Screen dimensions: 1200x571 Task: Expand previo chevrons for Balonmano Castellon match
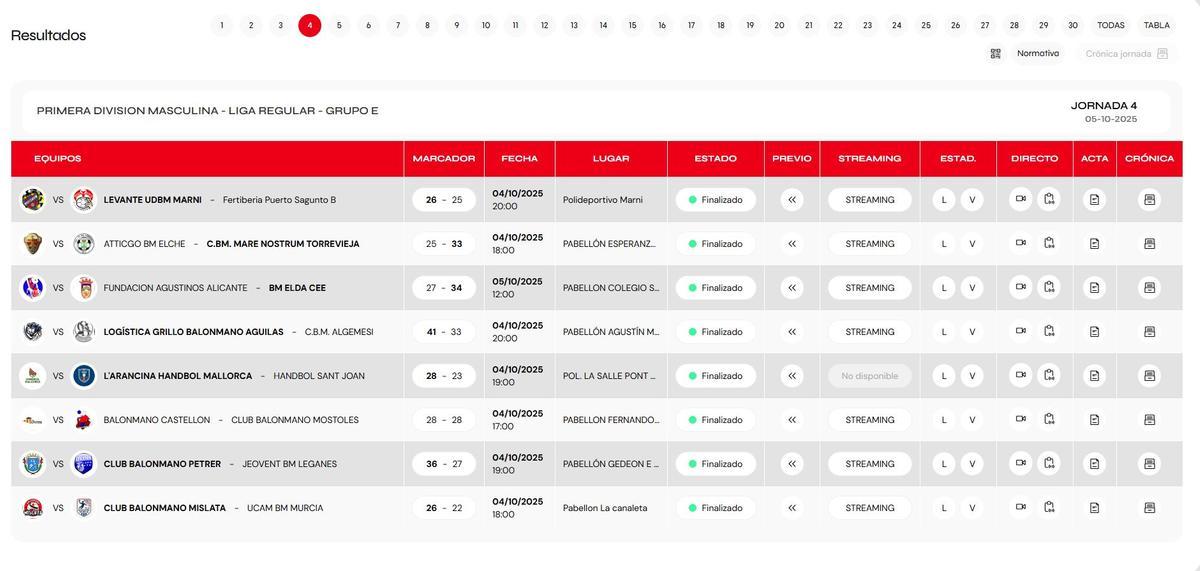click(792, 420)
